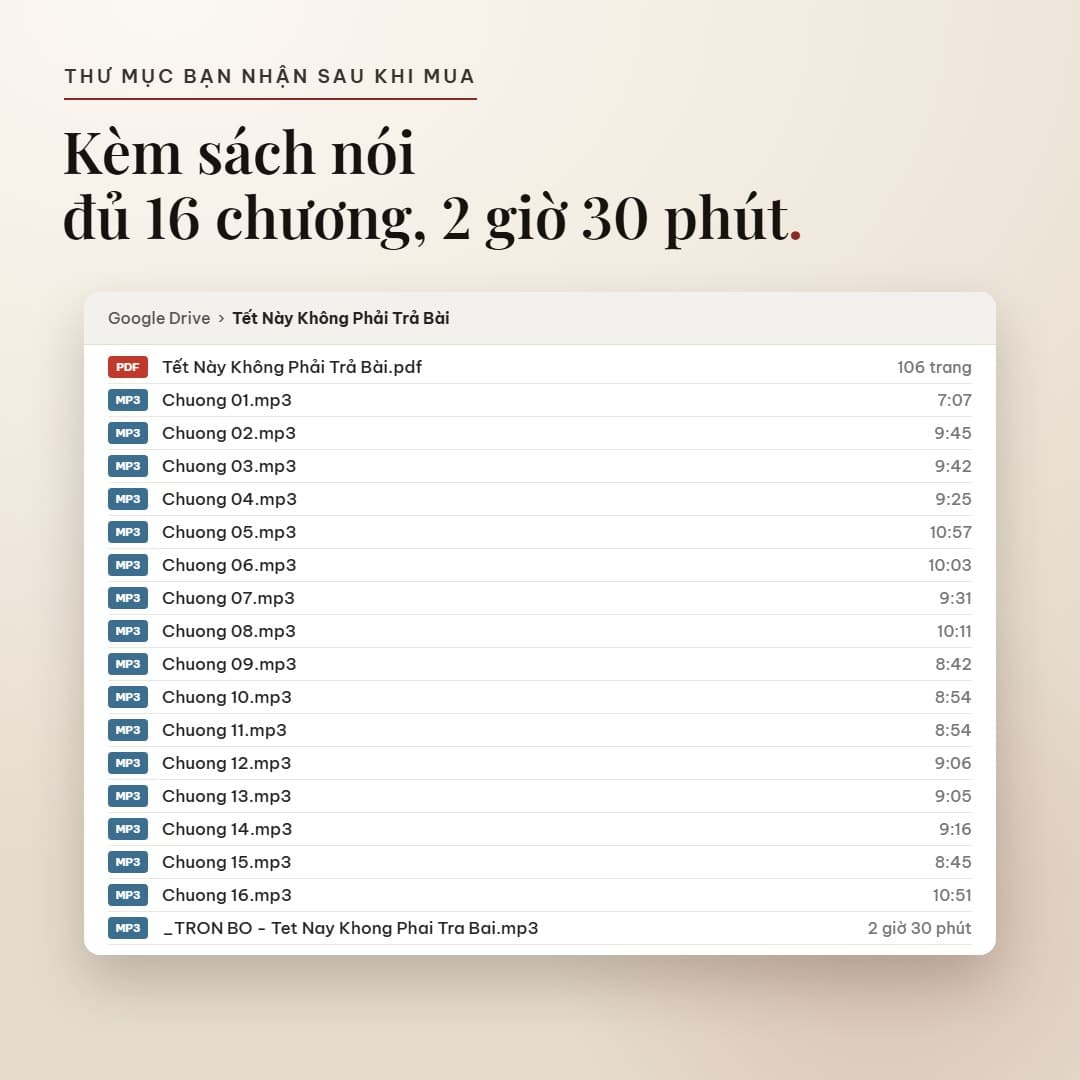Go to Google Drive in the breadcrumb
This screenshot has height=1080, width=1080.
point(159,318)
